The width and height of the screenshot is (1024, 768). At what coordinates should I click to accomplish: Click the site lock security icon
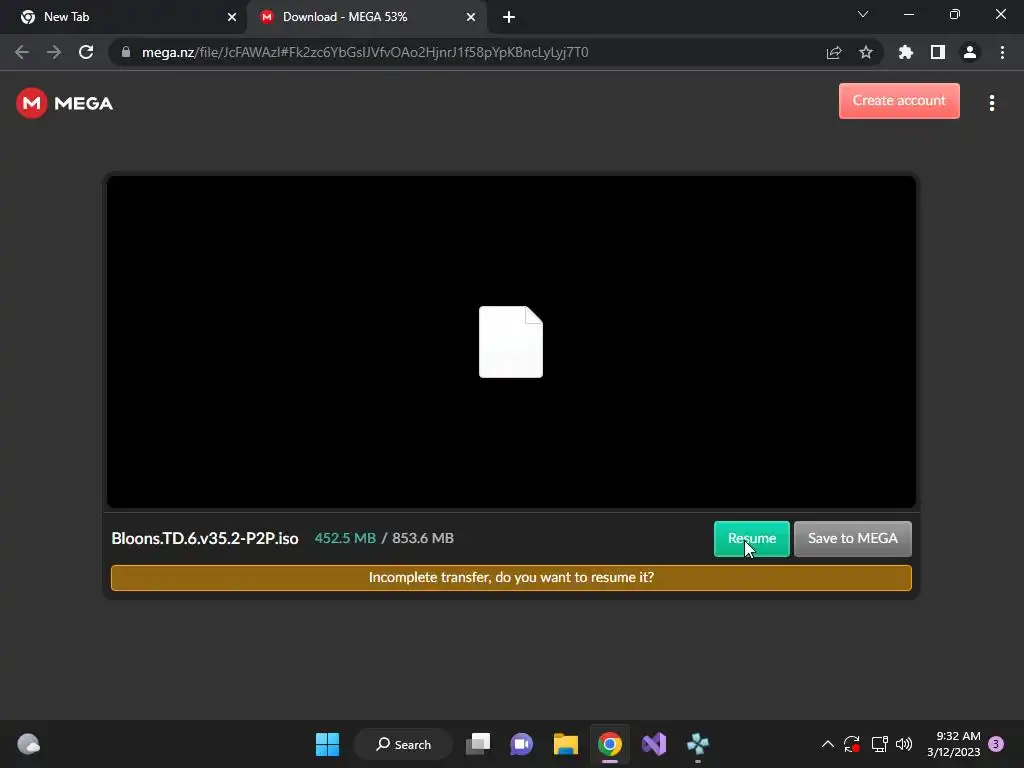coord(126,52)
